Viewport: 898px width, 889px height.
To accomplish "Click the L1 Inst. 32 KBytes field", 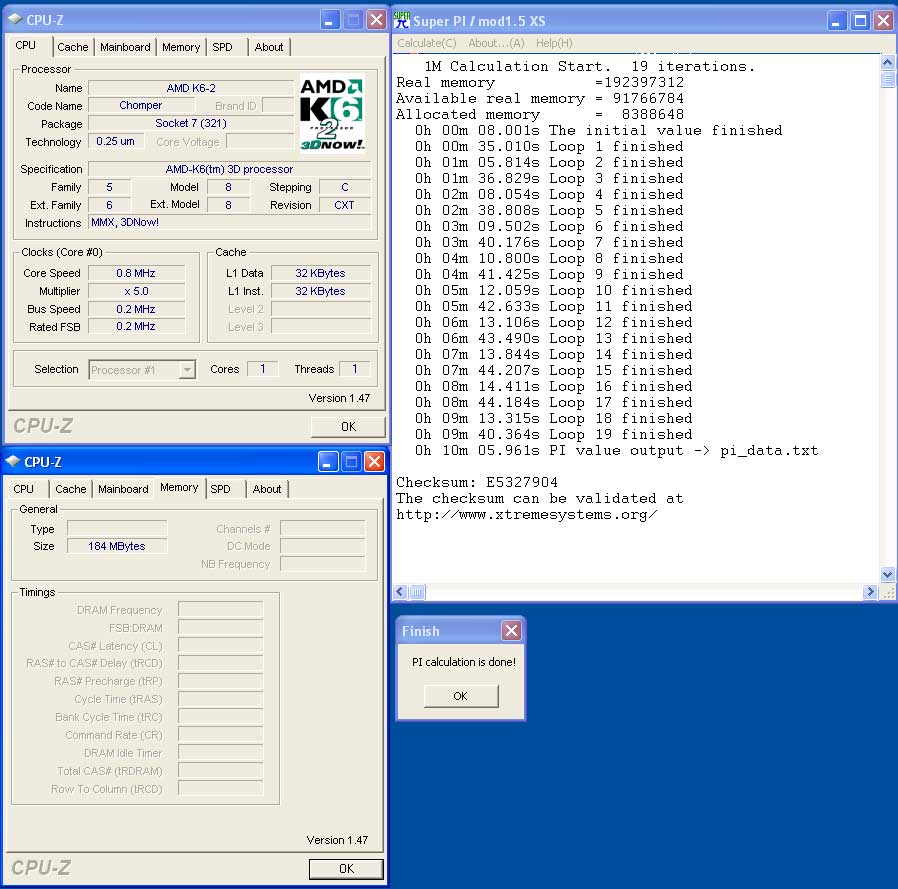I will pyautogui.click(x=321, y=291).
